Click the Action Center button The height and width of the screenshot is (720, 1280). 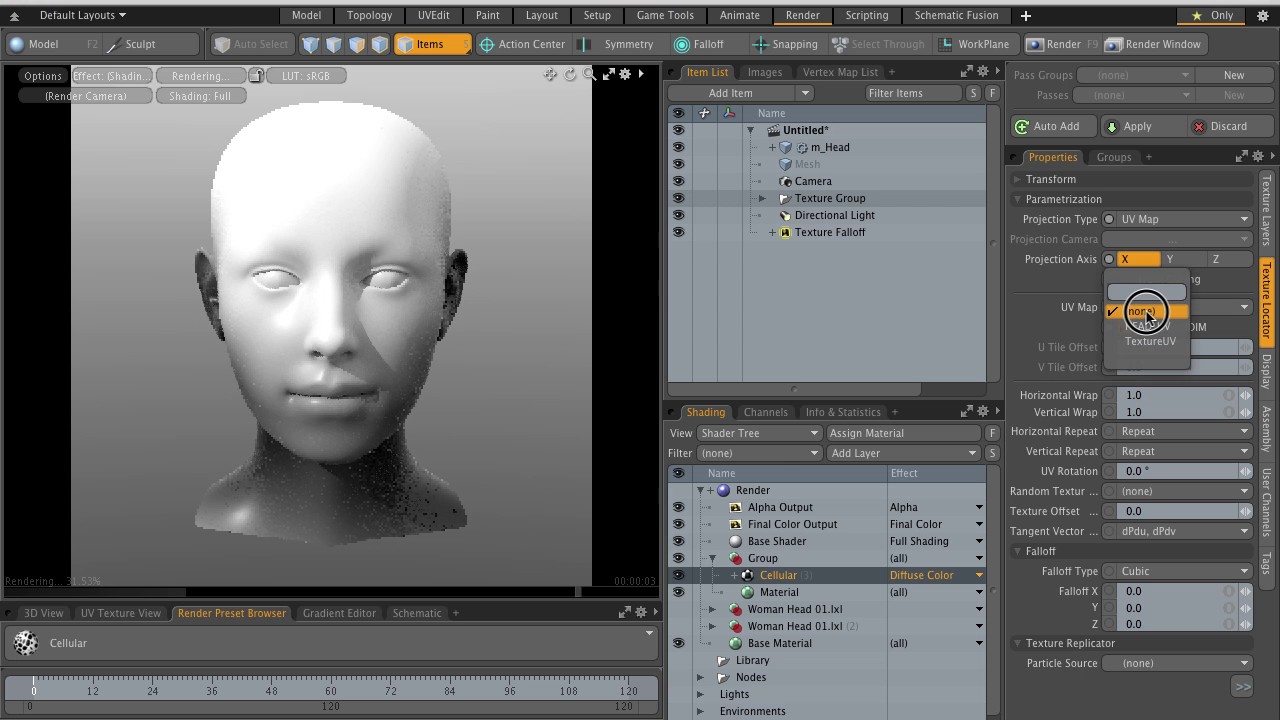[522, 44]
